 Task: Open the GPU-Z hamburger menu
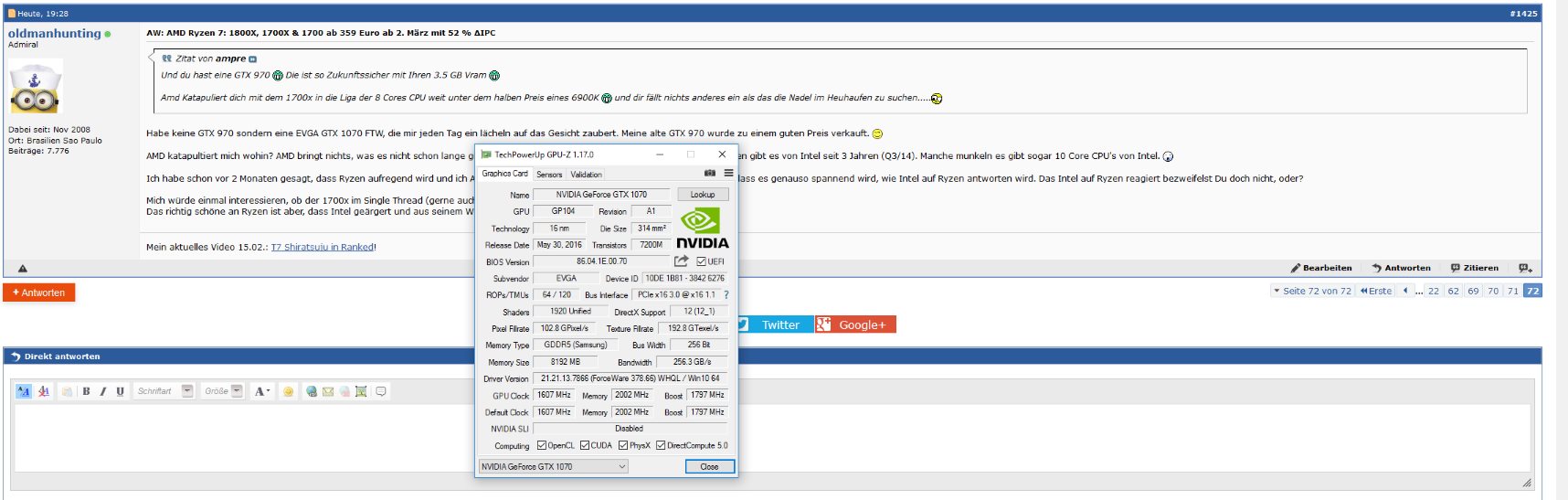(728, 173)
